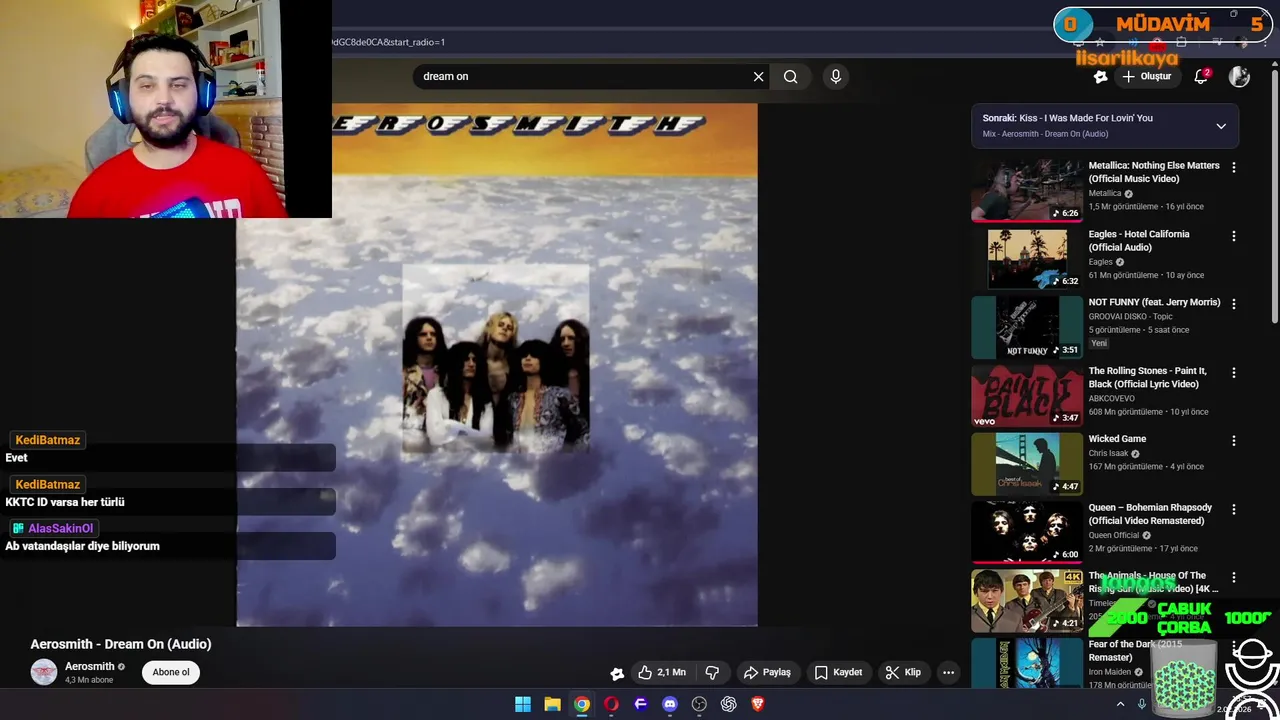The height and width of the screenshot is (720, 1280).
Task: Open OBS Studio from the taskbar
Action: tap(699, 704)
